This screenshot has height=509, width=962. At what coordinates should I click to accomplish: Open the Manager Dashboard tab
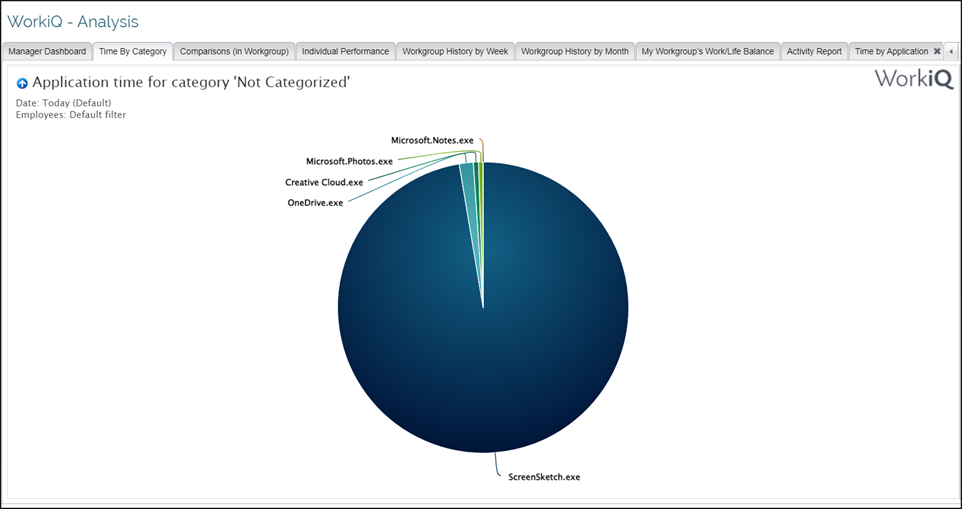coord(47,51)
